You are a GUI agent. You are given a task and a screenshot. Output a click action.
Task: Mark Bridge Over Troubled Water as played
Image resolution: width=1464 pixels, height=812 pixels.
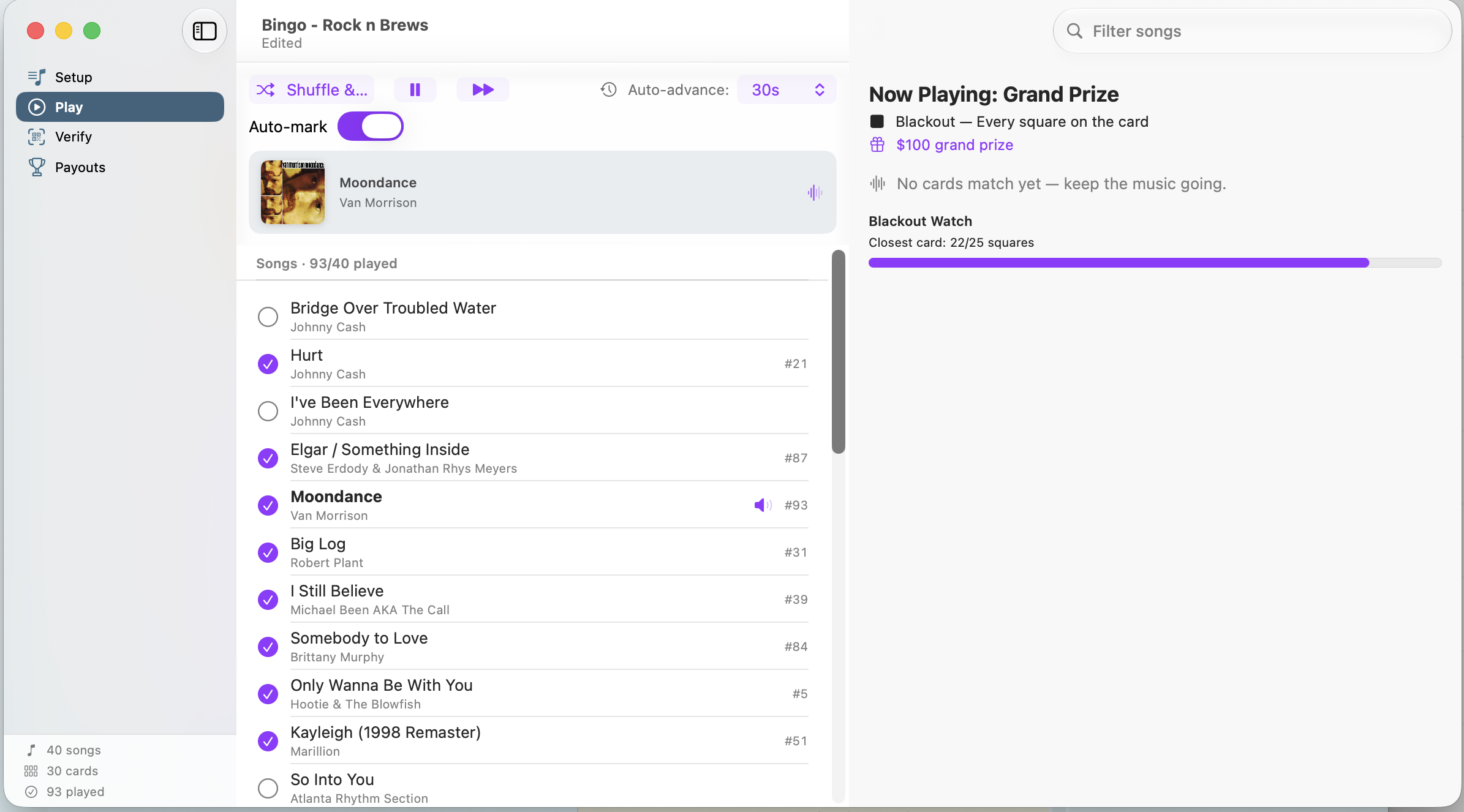268,317
